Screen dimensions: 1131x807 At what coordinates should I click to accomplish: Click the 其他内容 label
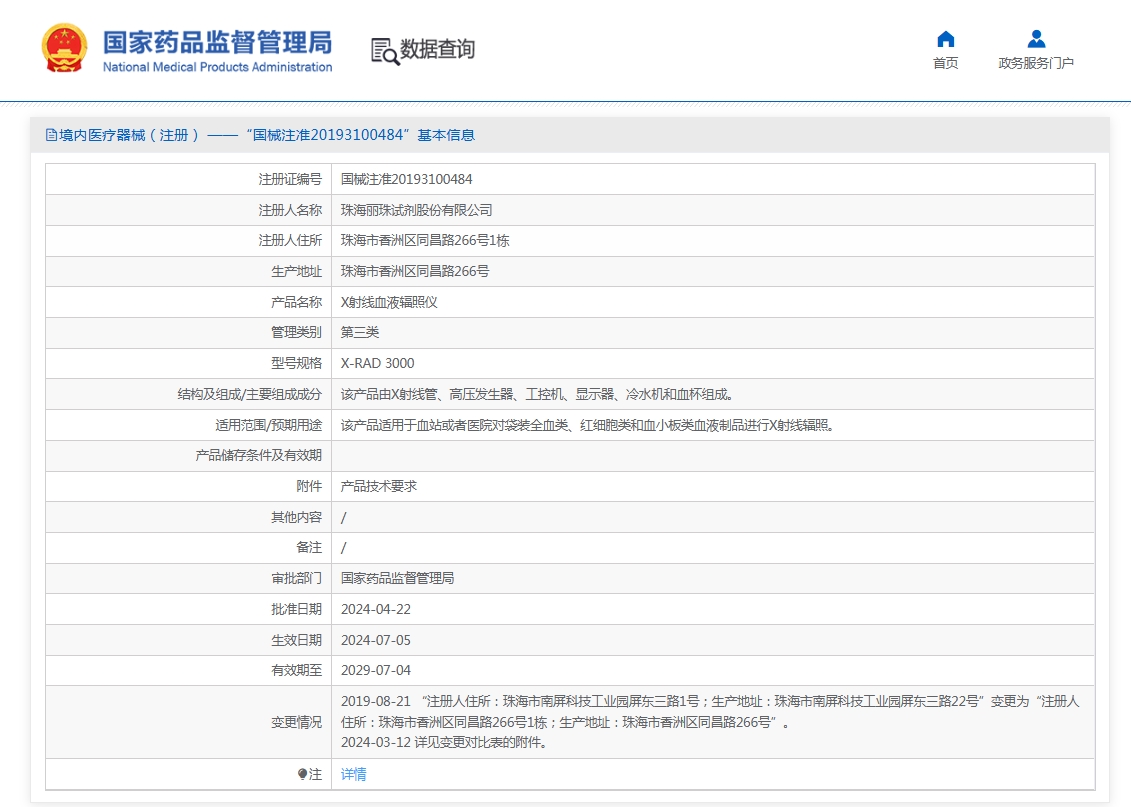[x=296, y=518]
